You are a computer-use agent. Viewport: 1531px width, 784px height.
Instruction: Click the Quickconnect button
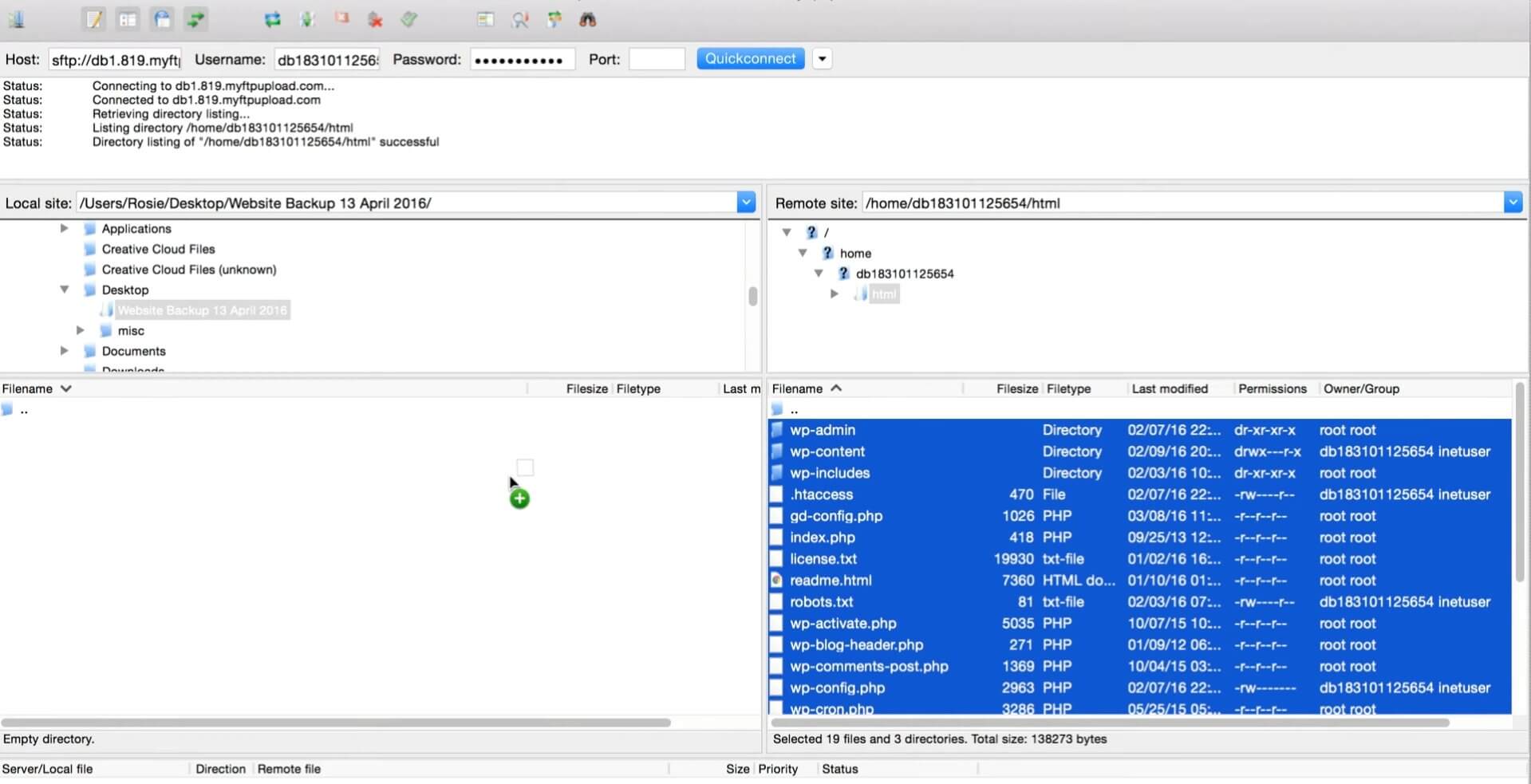click(x=751, y=59)
